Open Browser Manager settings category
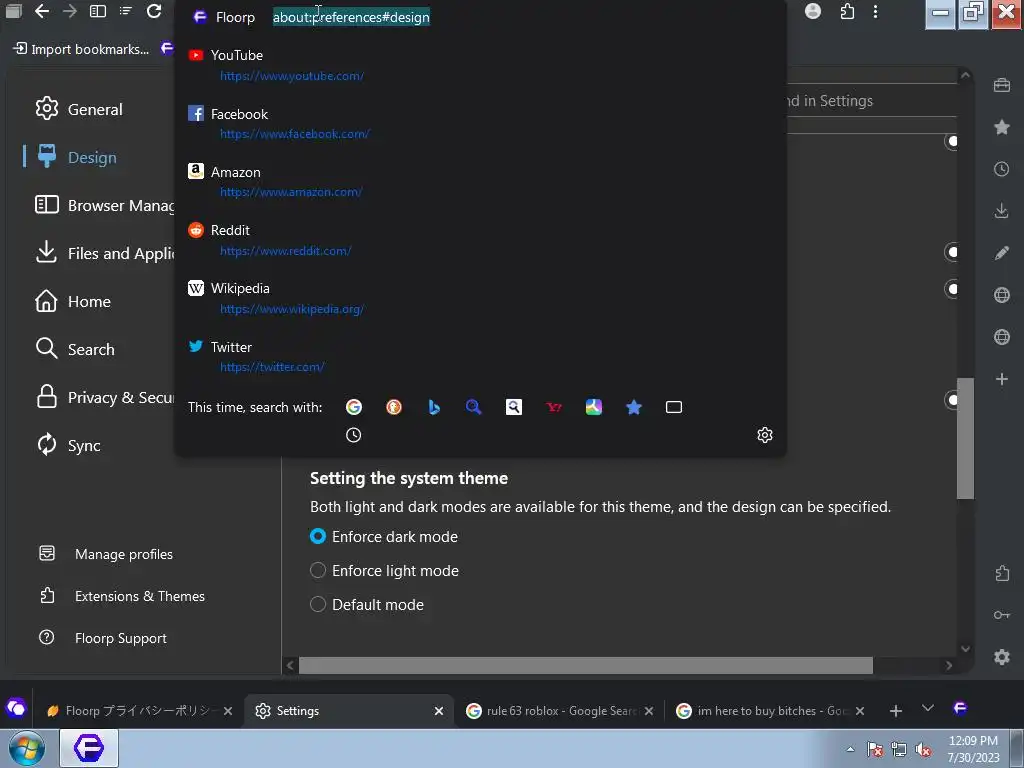Screen dimensions: 1024x768 (104, 205)
